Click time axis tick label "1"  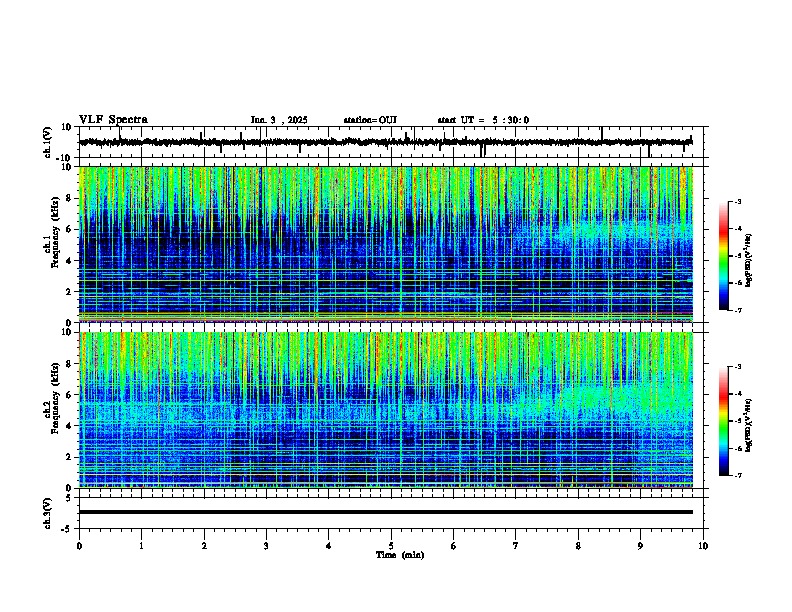[x=141, y=546]
